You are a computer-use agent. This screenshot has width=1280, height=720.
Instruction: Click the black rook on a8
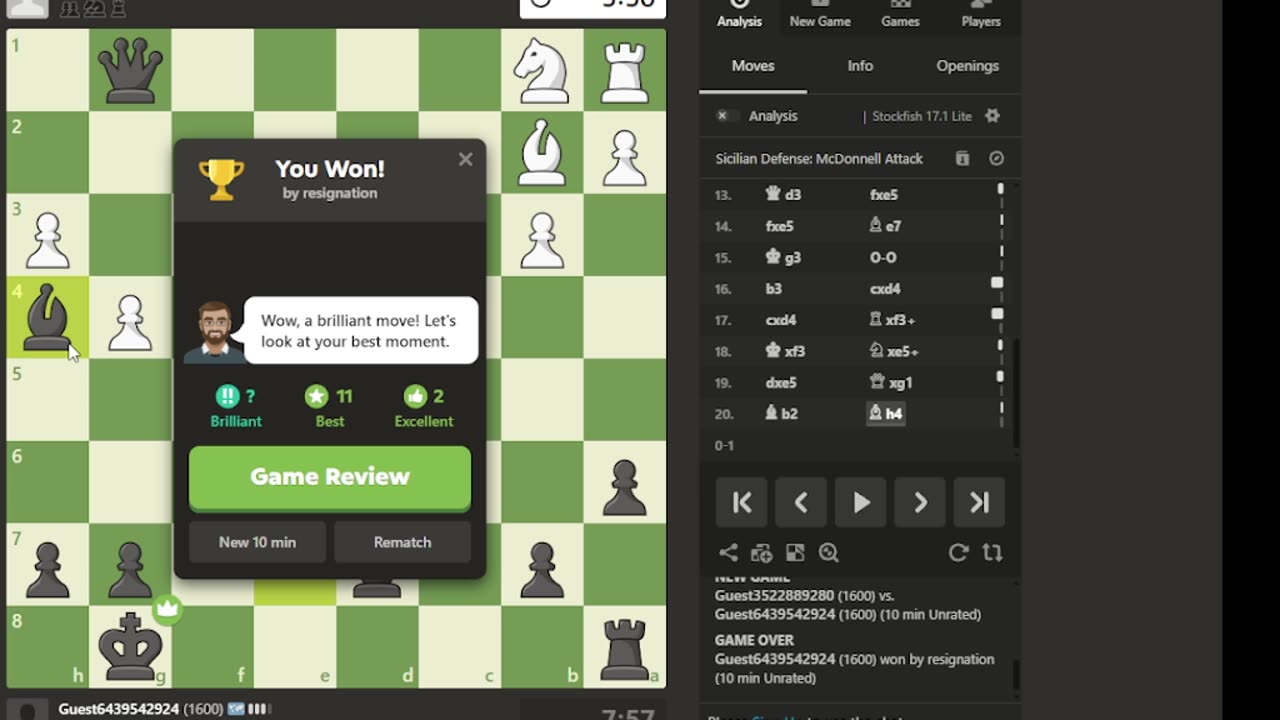pyautogui.click(x=624, y=648)
